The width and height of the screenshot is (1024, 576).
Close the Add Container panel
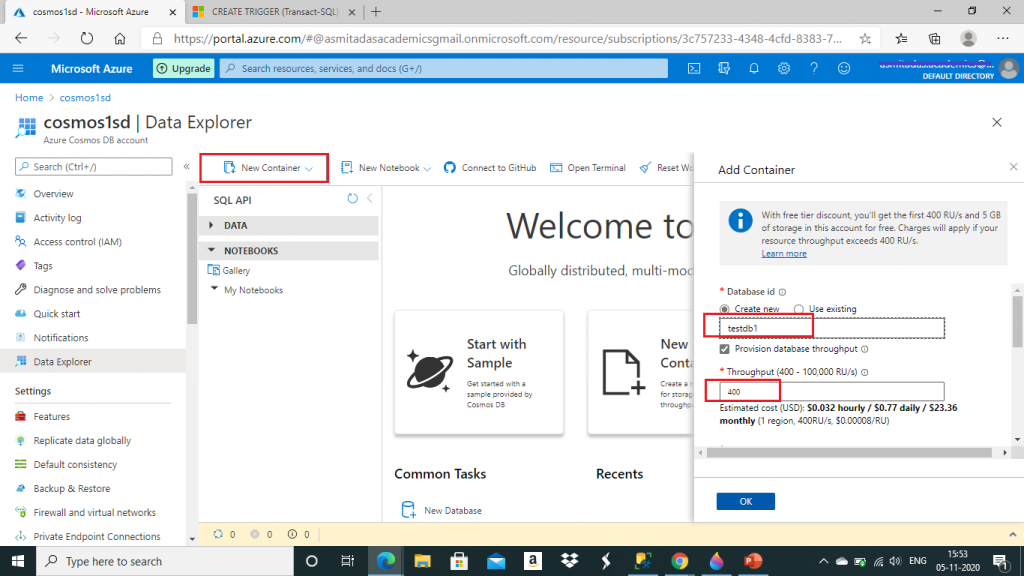1013,167
